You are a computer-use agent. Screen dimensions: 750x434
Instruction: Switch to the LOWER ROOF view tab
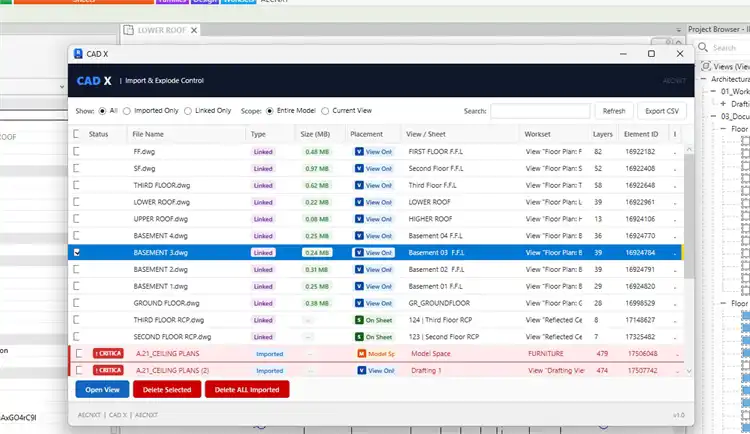[x=162, y=30]
